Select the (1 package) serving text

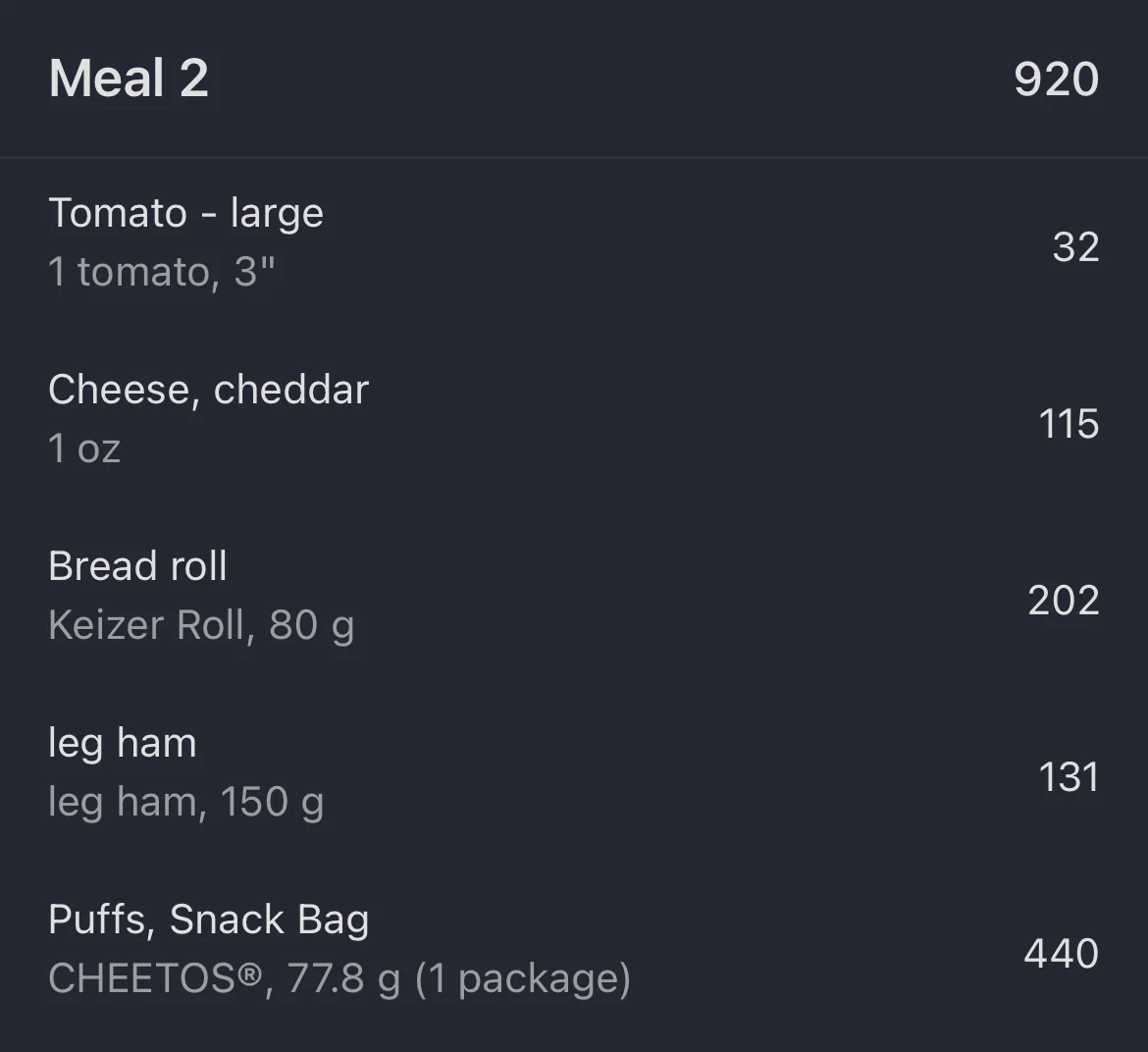coord(523,978)
